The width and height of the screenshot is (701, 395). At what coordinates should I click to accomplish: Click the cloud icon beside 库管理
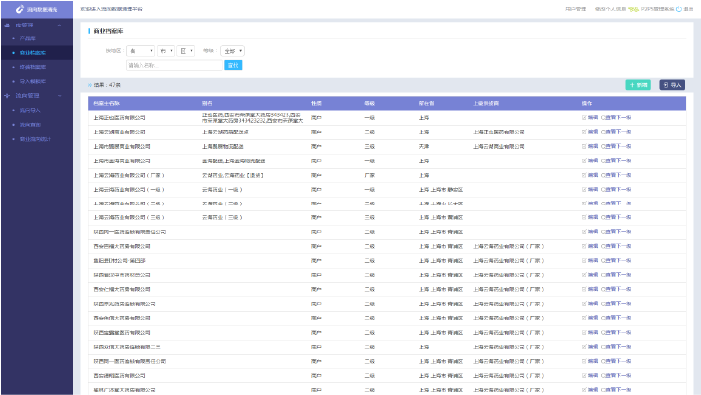(7, 25)
